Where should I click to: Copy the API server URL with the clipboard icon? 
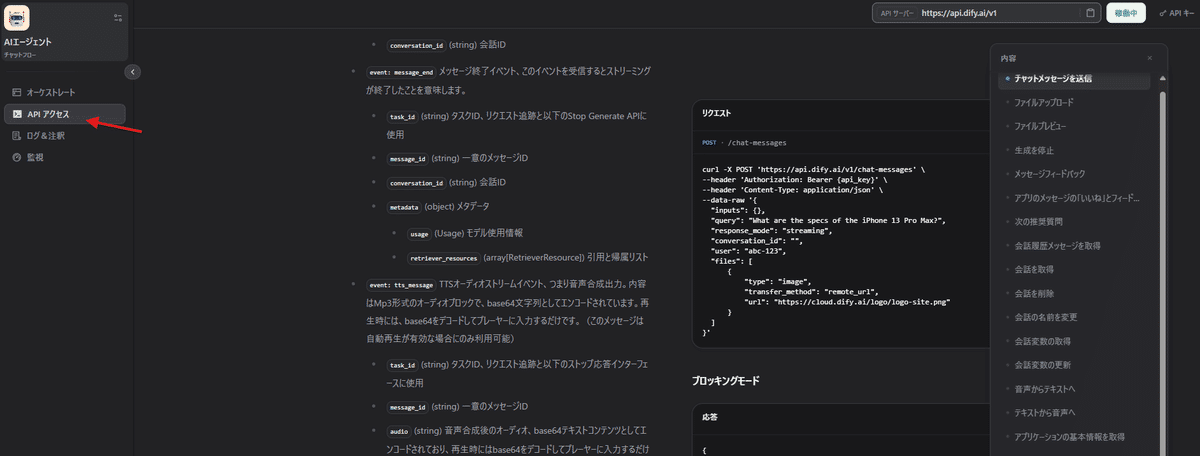(1090, 13)
